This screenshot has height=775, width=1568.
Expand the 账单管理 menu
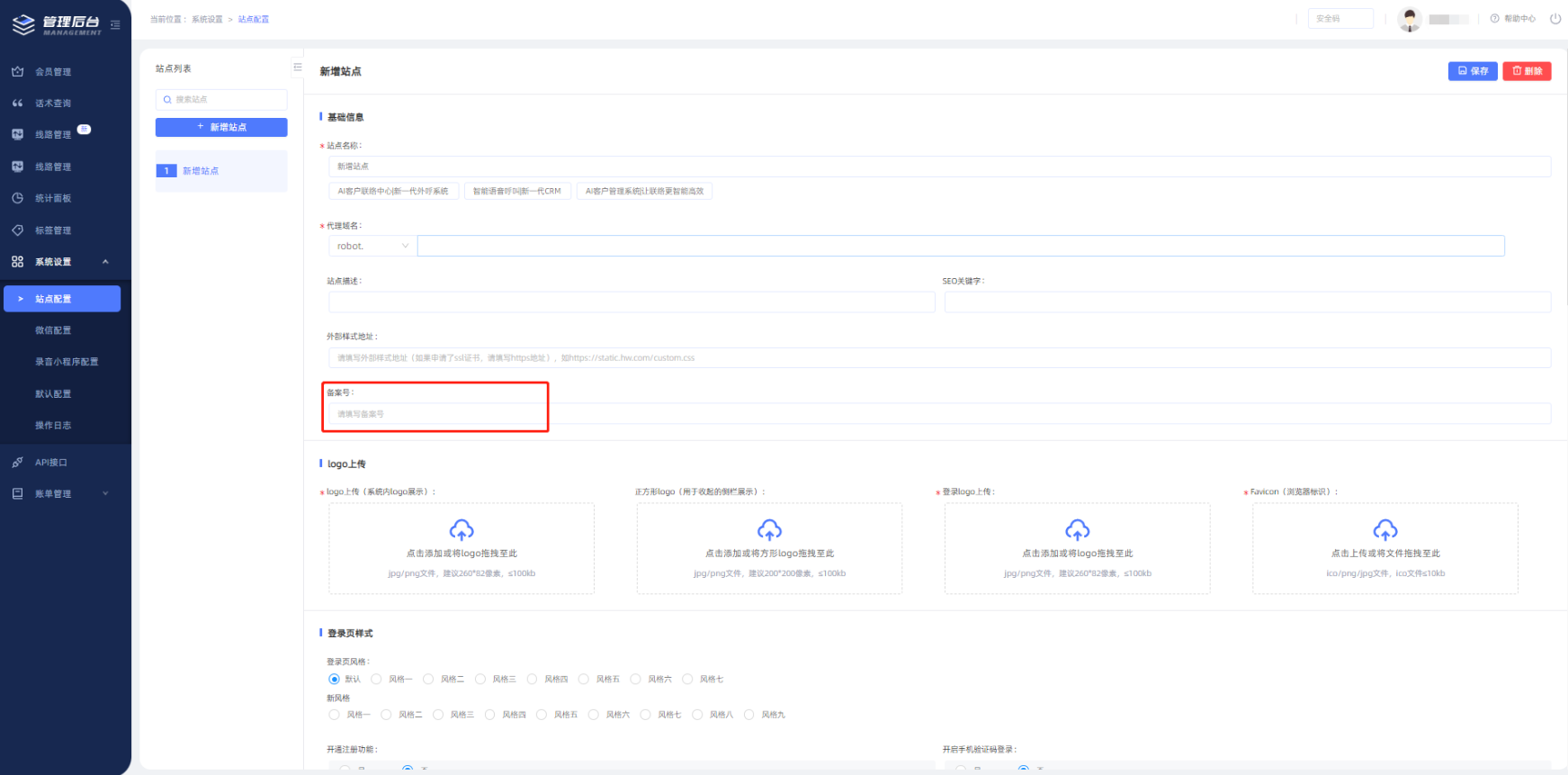click(105, 493)
